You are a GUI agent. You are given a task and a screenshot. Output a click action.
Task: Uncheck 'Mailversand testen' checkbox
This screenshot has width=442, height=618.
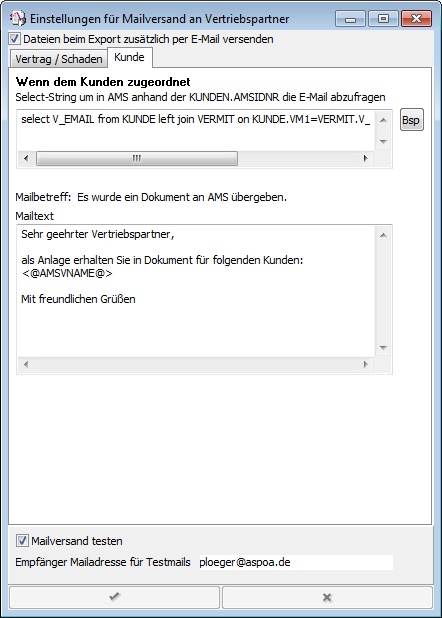click(x=22, y=540)
